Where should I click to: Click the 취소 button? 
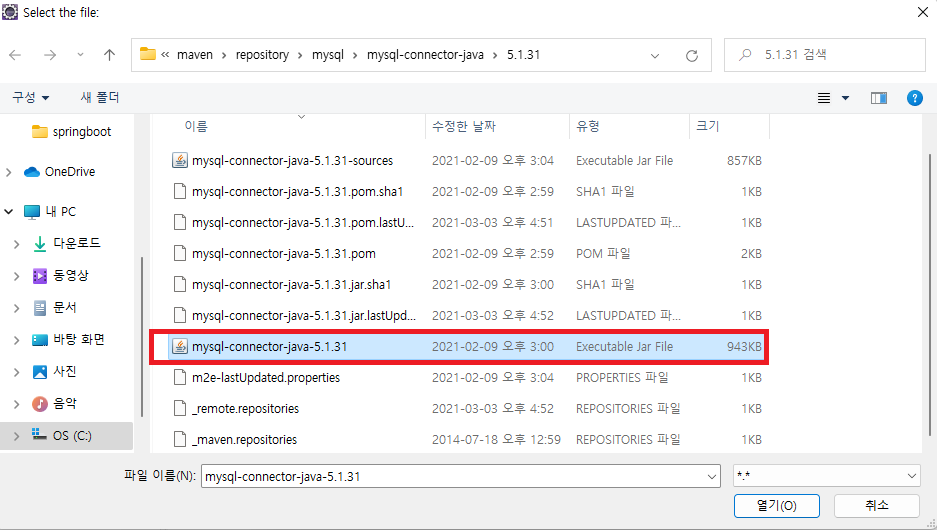877,506
